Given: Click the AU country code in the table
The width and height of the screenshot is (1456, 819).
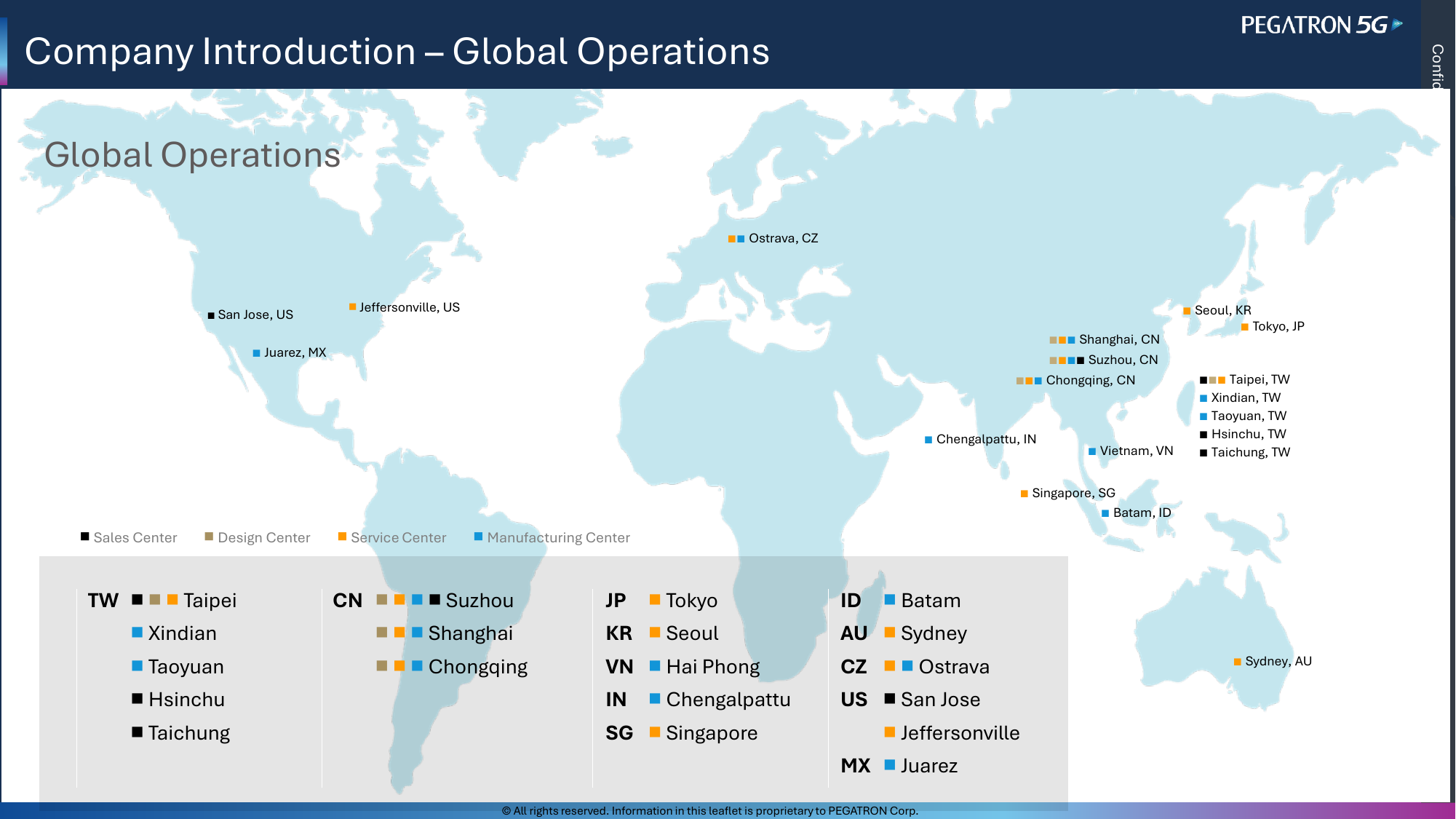Looking at the screenshot, I should pyautogui.click(x=854, y=633).
